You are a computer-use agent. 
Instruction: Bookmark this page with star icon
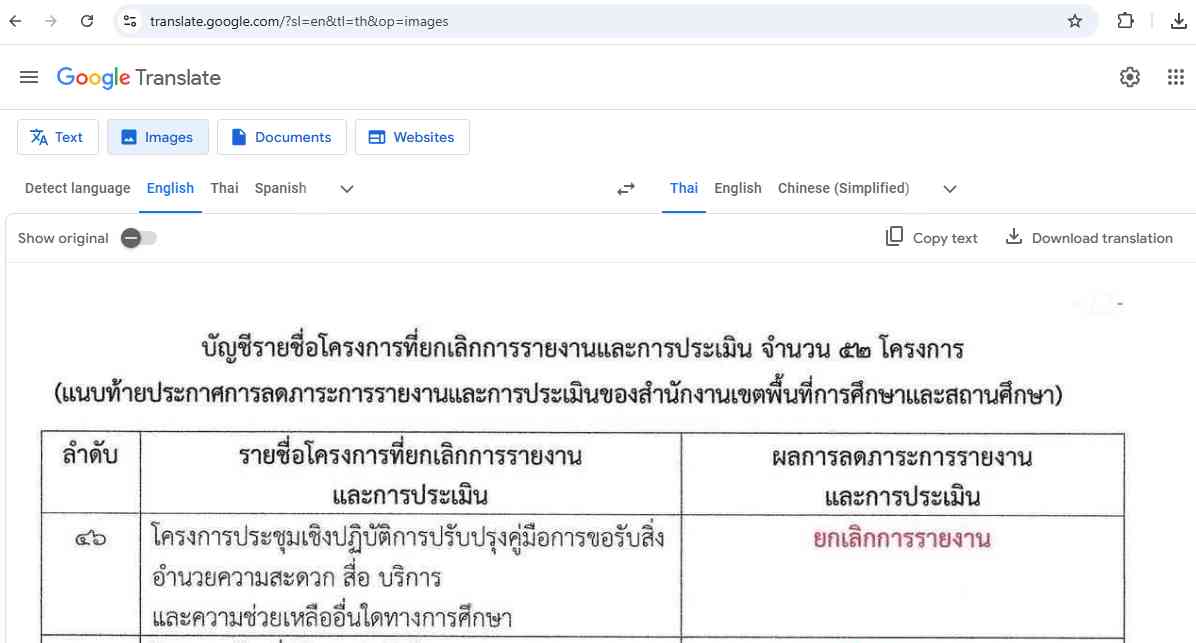coord(1075,21)
